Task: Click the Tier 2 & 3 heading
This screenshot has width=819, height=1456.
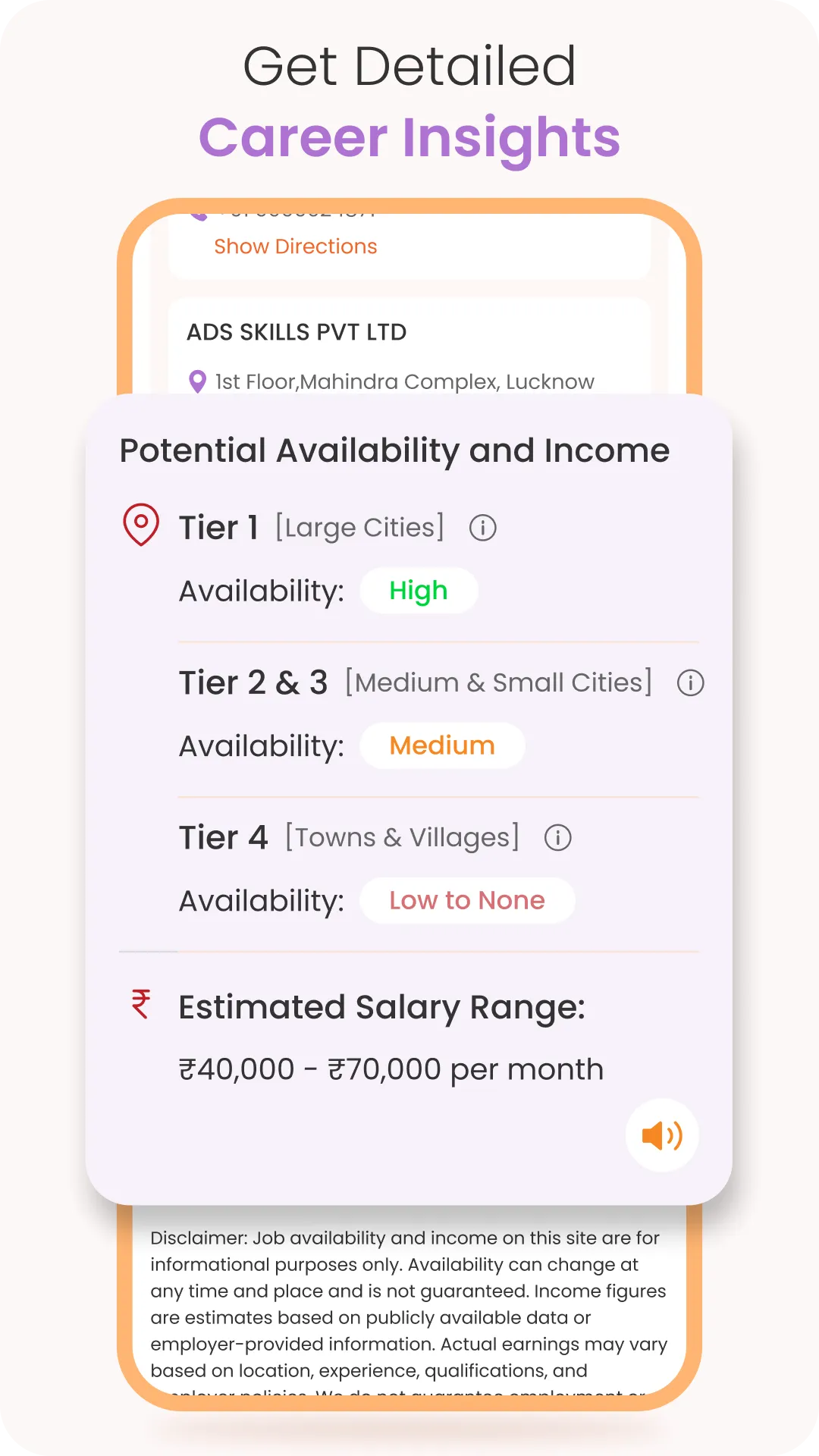Action: (x=253, y=682)
